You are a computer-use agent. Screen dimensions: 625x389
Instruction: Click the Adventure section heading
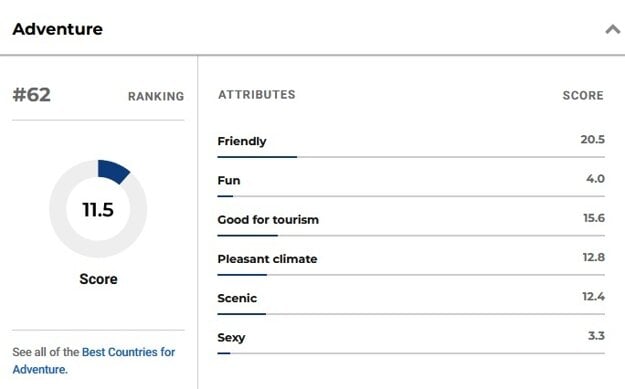(58, 29)
